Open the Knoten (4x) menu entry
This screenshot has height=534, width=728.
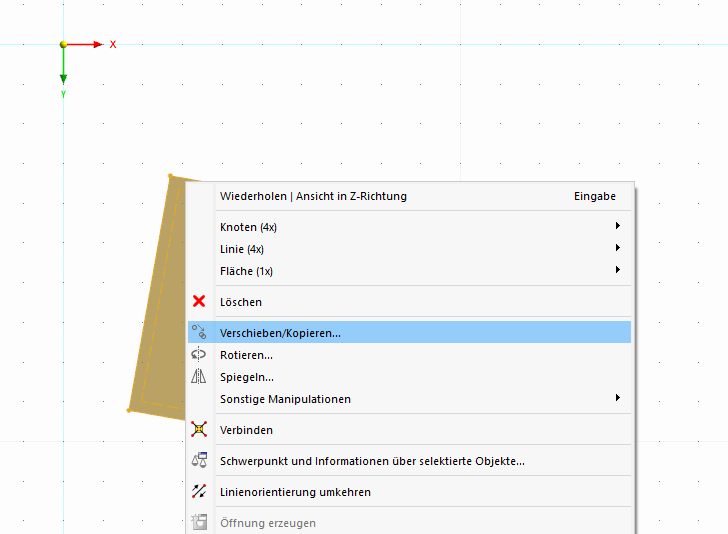click(410, 227)
